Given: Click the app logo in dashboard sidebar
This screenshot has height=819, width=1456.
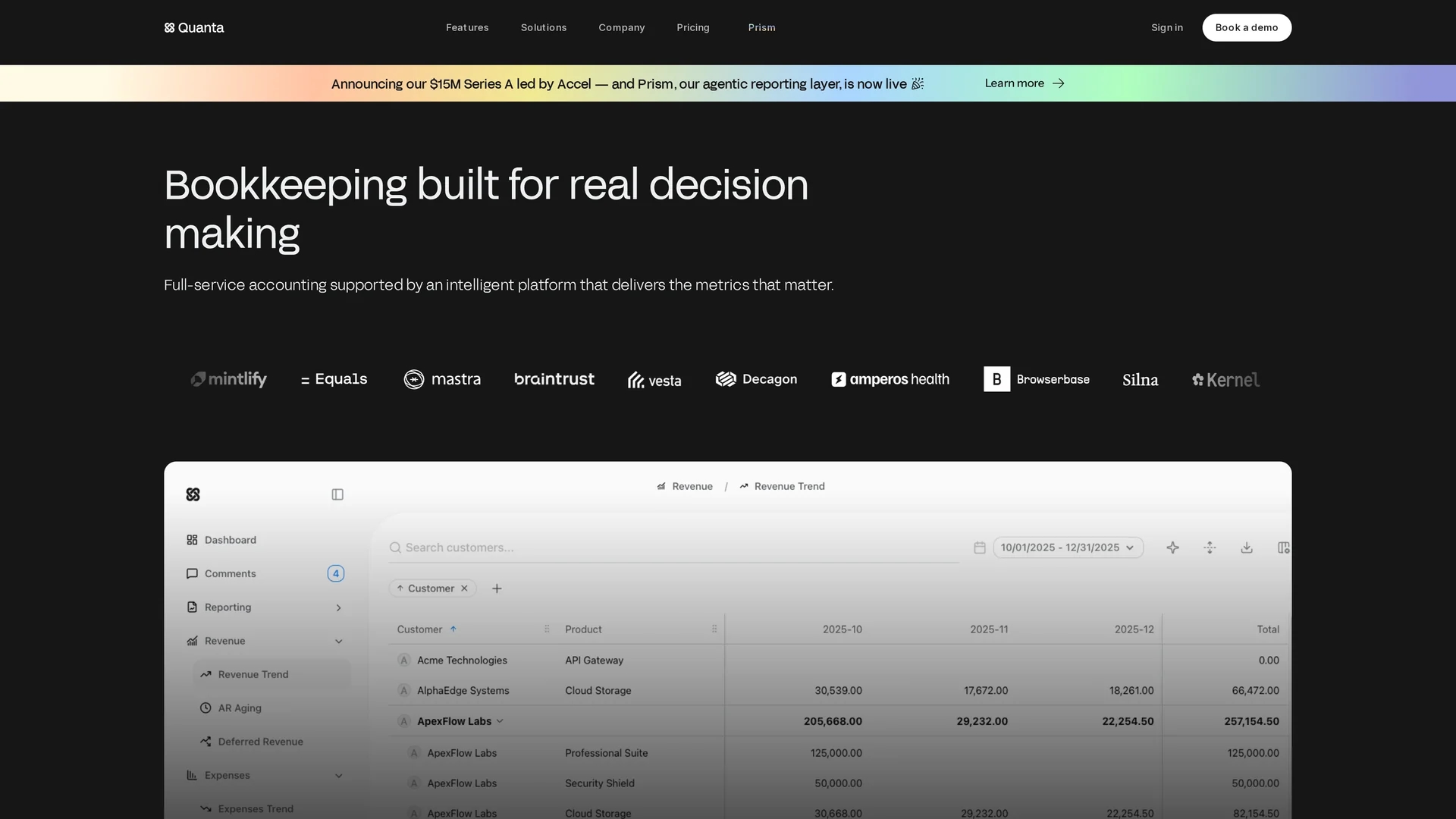Looking at the screenshot, I should point(193,494).
